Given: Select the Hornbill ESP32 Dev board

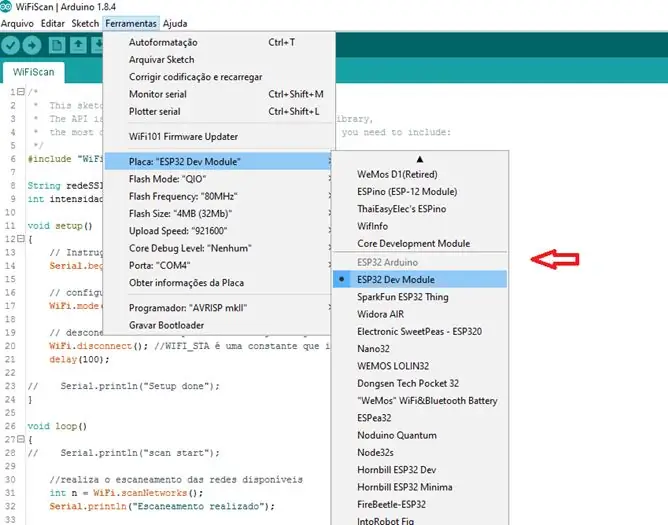Looking at the screenshot, I should point(420,470).
